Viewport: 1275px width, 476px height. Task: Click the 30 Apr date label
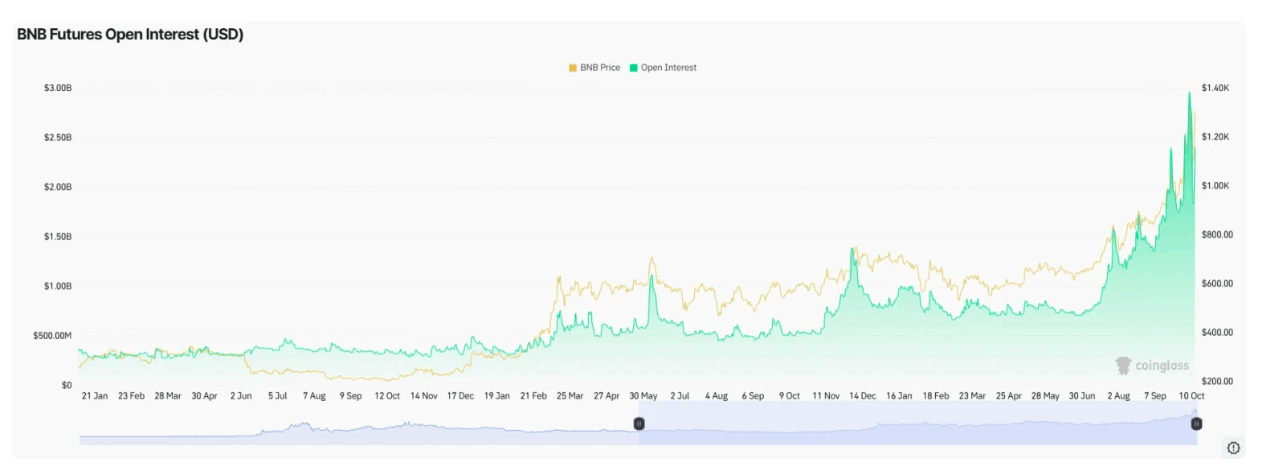pyautogui.click(x=203, y=396)
